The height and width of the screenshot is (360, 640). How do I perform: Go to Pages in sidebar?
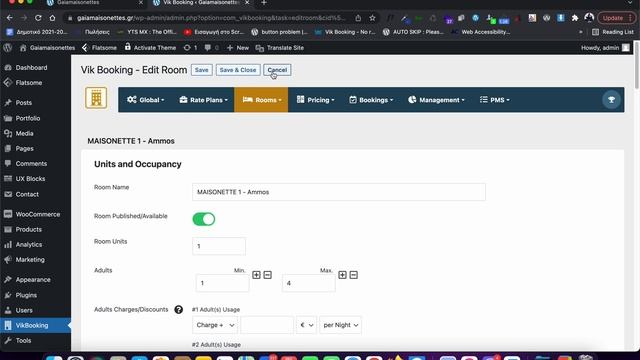point(24,149)
